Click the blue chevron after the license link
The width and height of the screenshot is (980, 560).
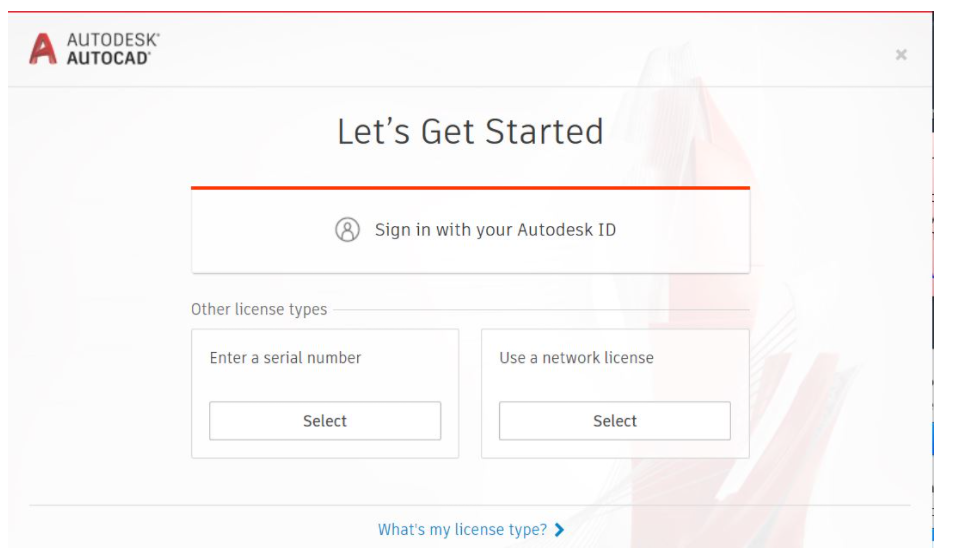pyautogui.click(x=559, y=530)
